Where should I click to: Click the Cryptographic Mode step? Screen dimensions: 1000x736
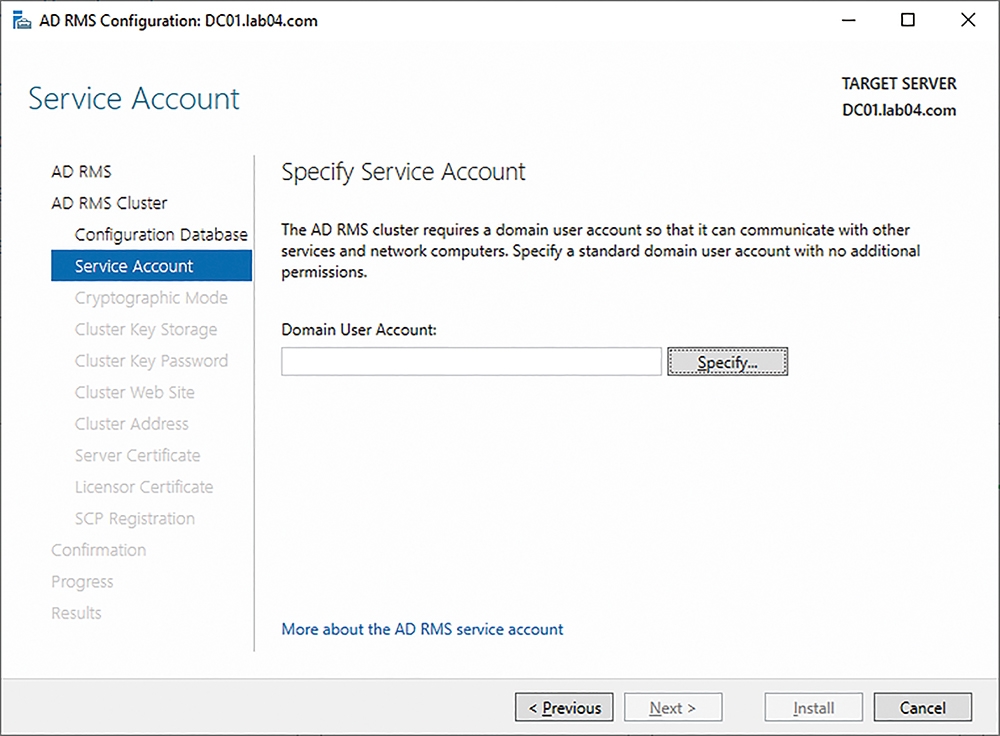click(151, 298)
